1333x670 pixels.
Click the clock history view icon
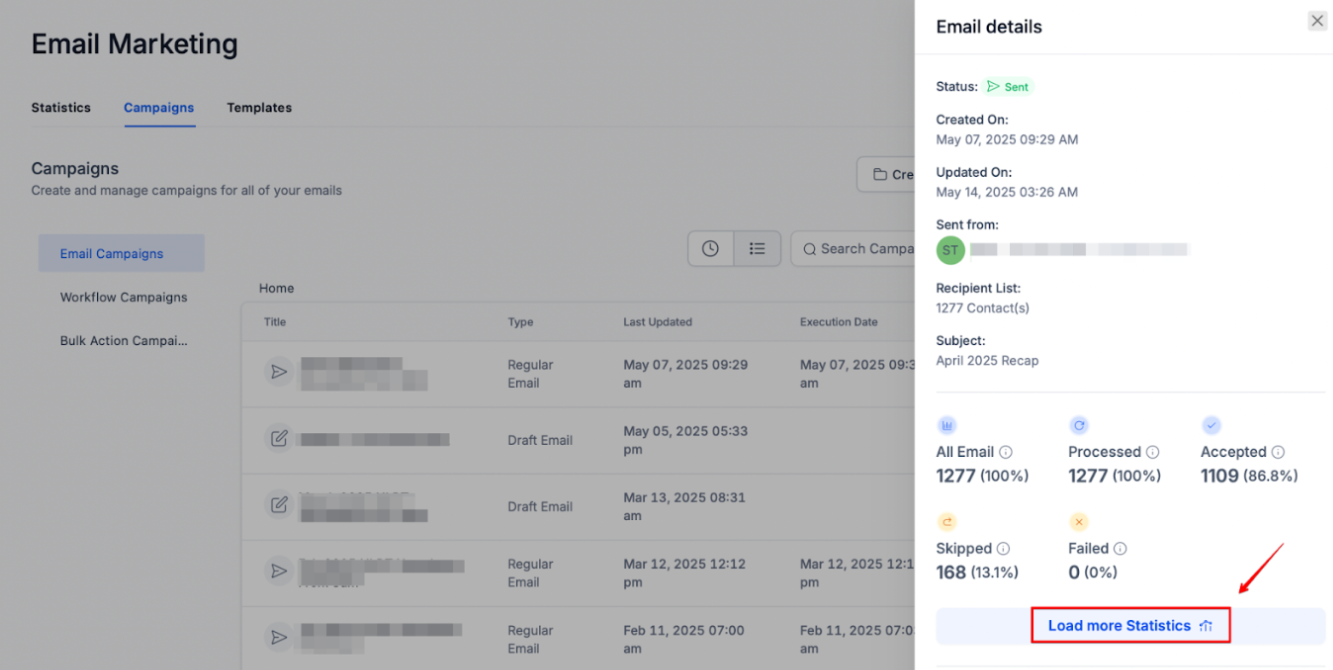[710, 249]
